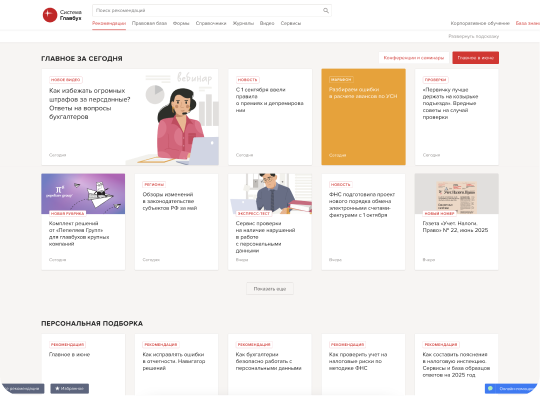Switch to the Правовая база tab
The width and height of the screenshot is (540, 396).
149,23
